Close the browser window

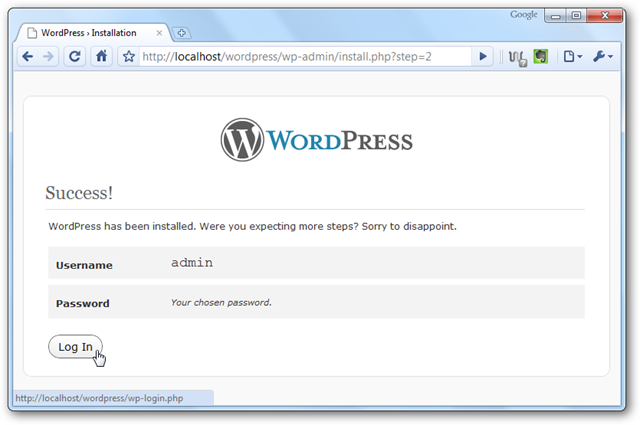pos(605,16)
